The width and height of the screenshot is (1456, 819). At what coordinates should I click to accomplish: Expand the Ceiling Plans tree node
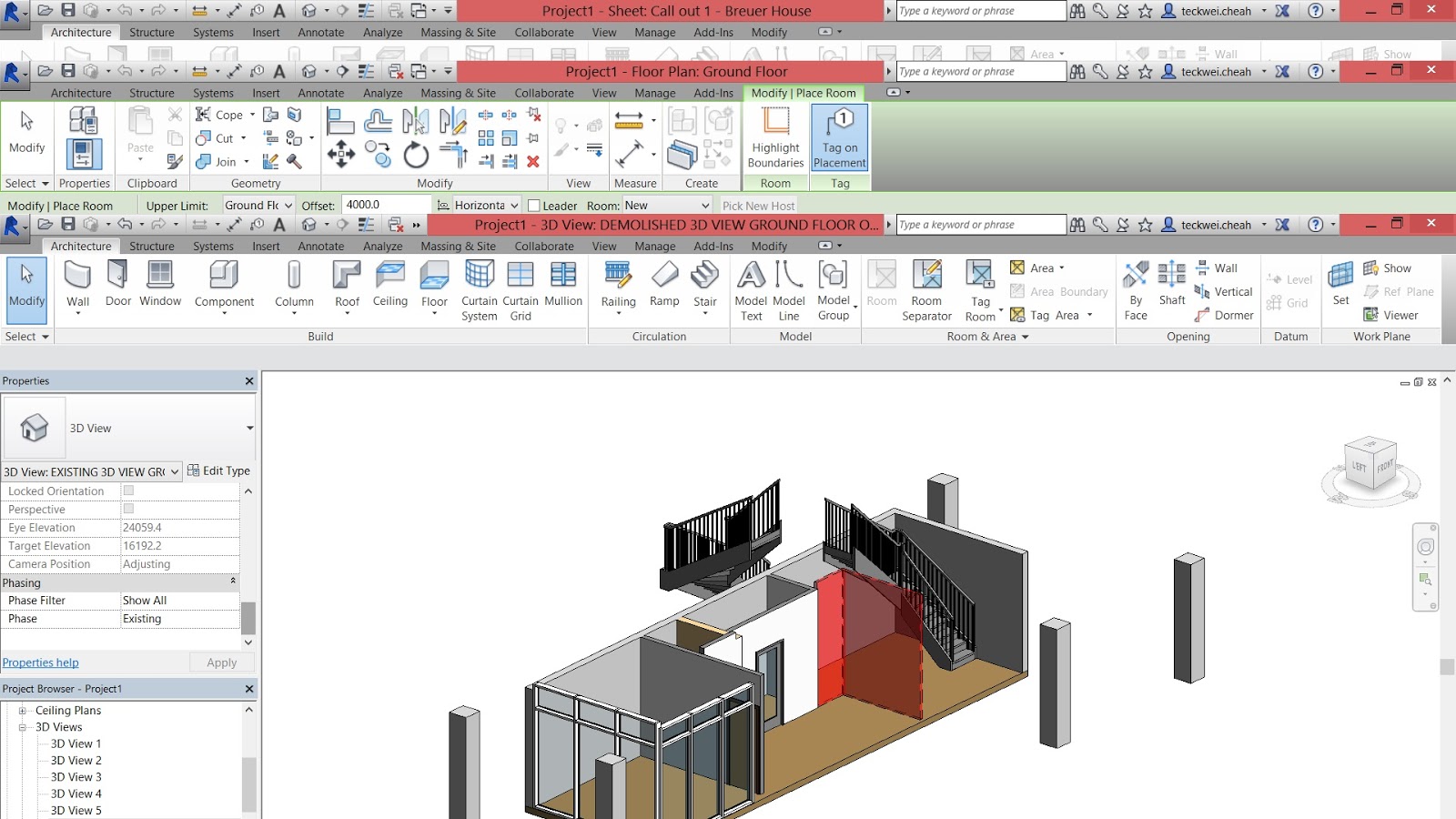[23, 711]
